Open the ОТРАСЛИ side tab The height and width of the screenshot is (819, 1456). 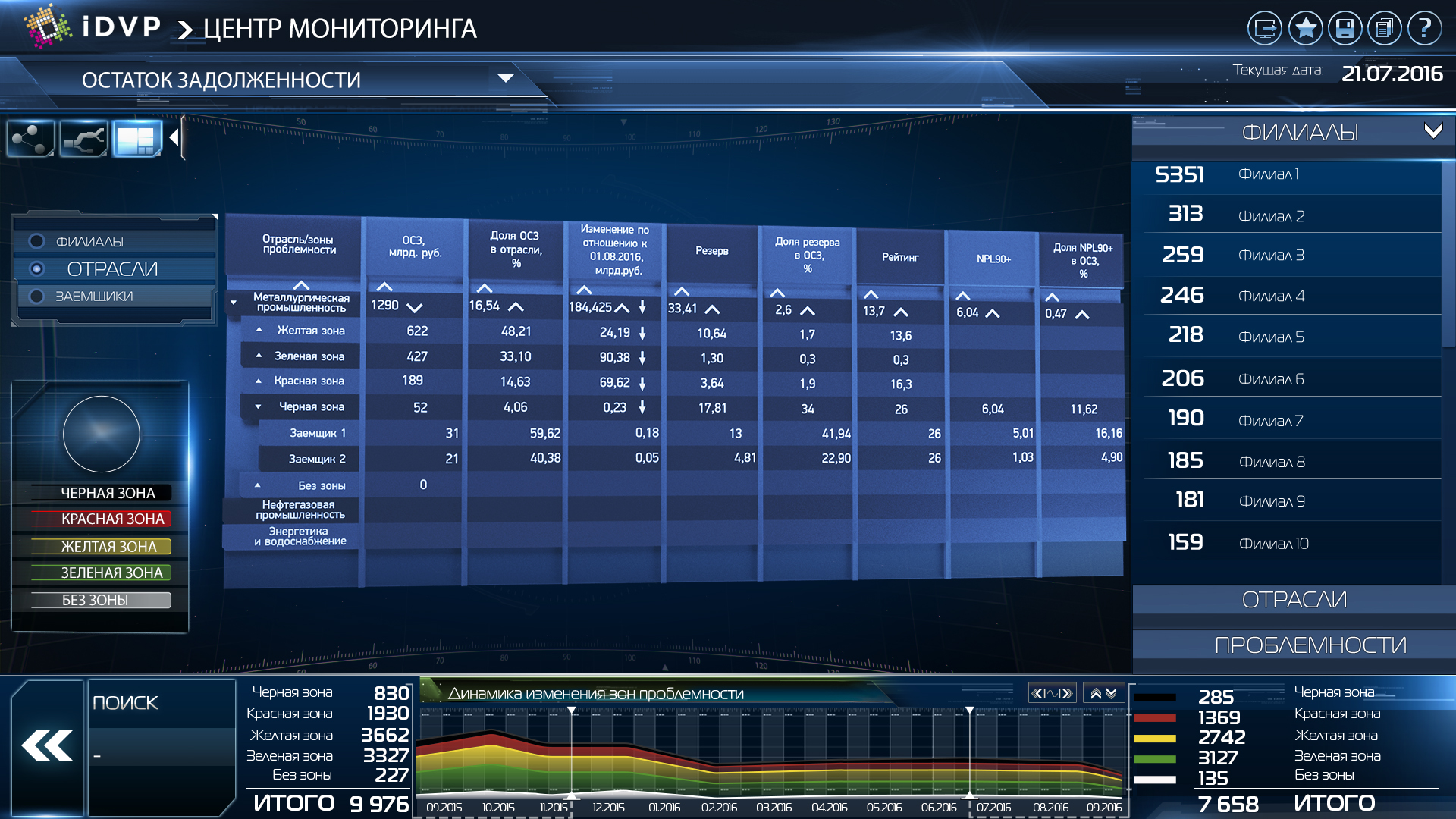1294,600
